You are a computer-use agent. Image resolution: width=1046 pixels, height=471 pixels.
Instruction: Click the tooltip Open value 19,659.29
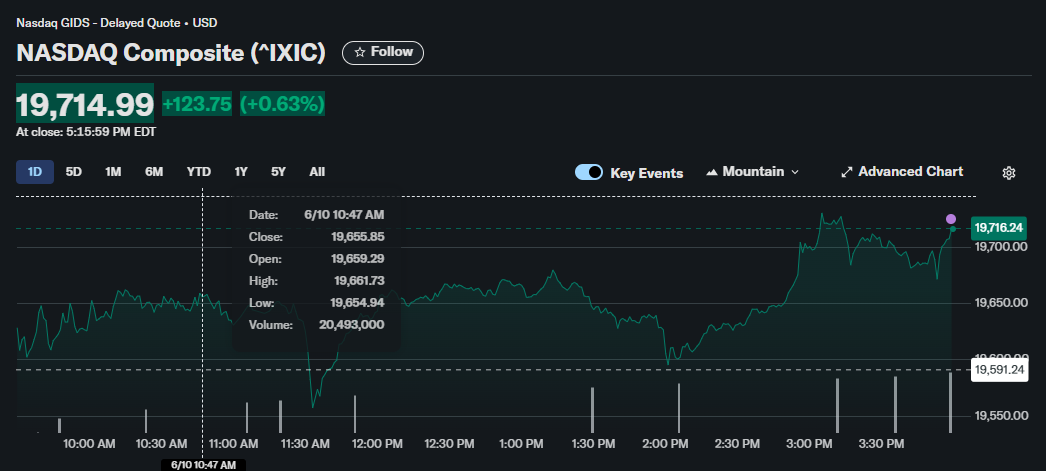pyautogui.click(x=358, y=259)
